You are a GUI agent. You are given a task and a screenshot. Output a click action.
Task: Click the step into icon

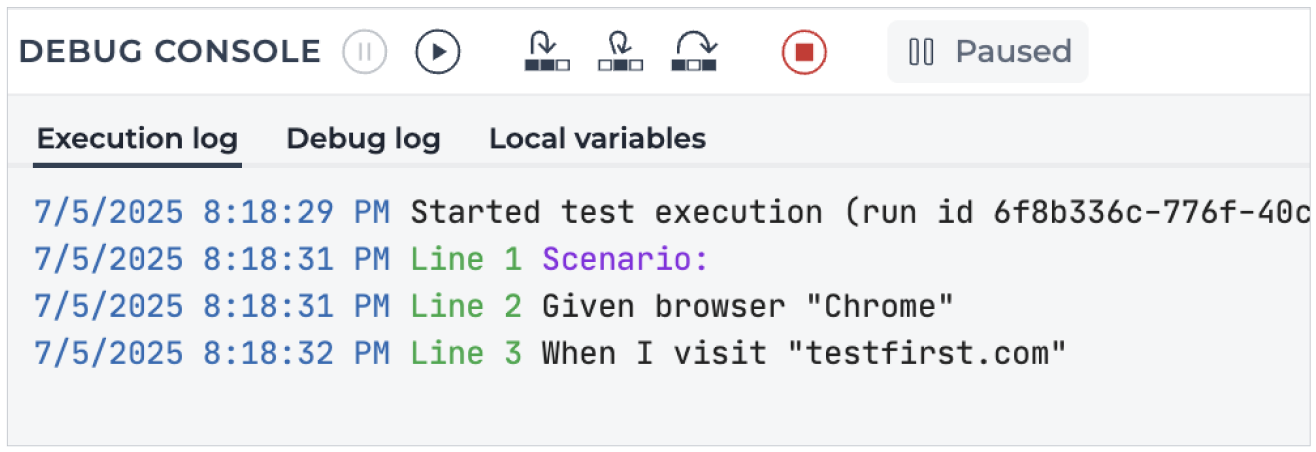pyautogui.click(x=547, y=51)
